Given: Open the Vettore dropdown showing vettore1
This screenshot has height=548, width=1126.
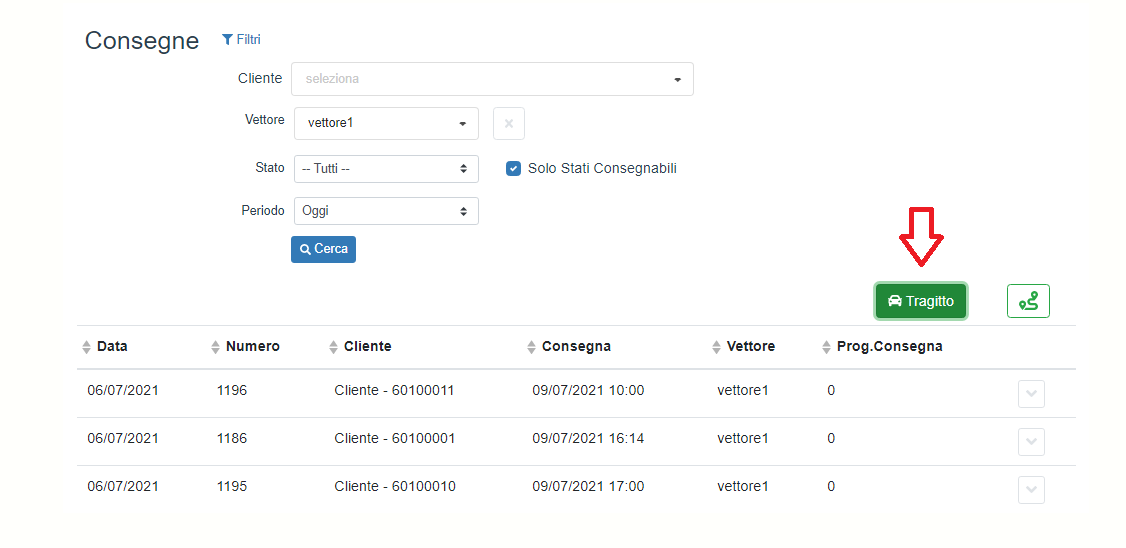Looking at the screenshot, I should point(386,124).
